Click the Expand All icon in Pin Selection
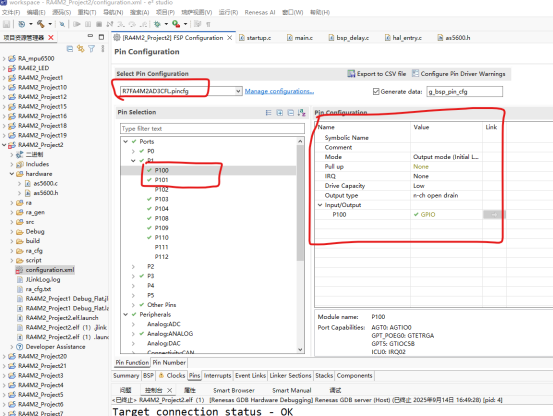 [x=280, y=113]
